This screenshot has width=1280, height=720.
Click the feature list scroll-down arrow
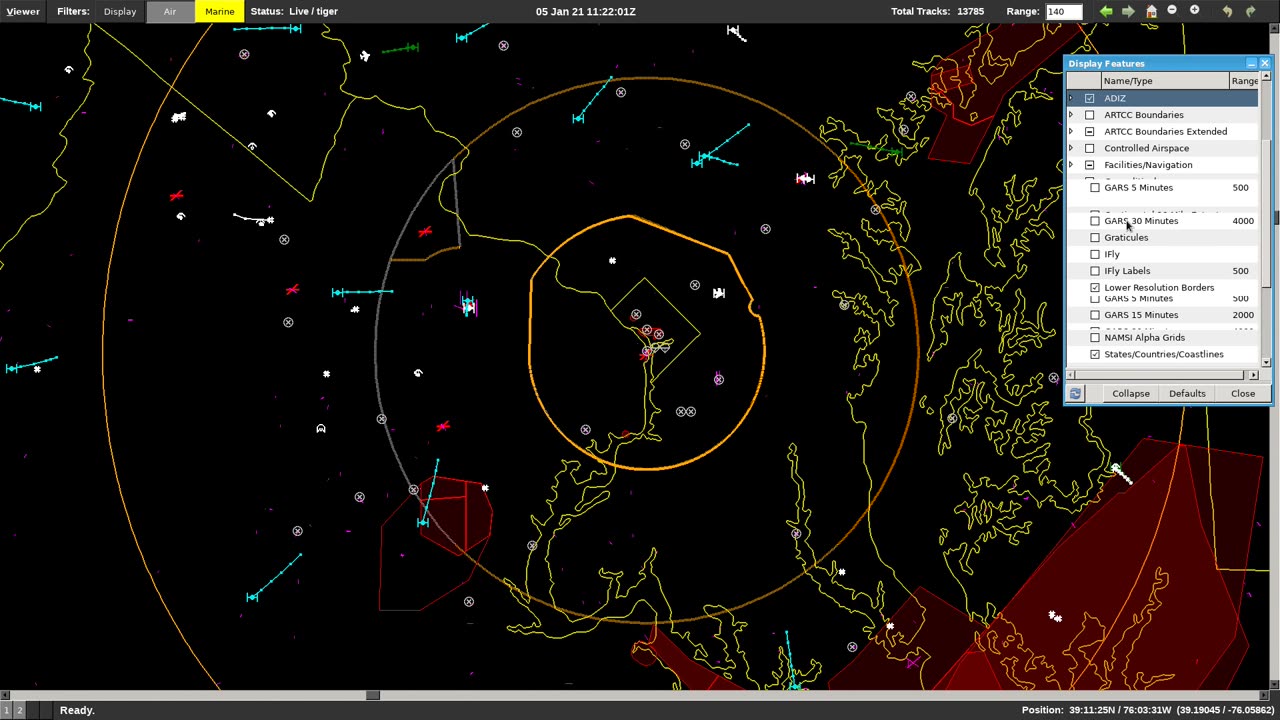(x=1266, y=362)
